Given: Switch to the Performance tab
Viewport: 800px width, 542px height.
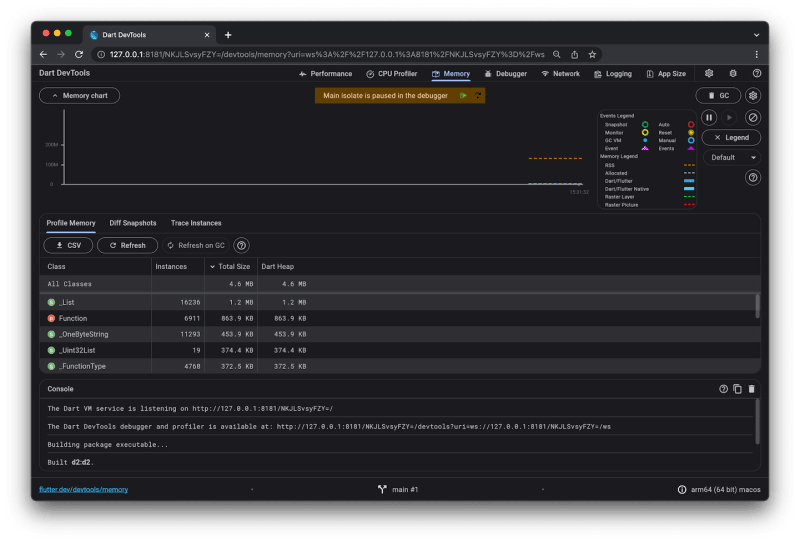Looking at the screenshot, I should (x=326, y=73).
